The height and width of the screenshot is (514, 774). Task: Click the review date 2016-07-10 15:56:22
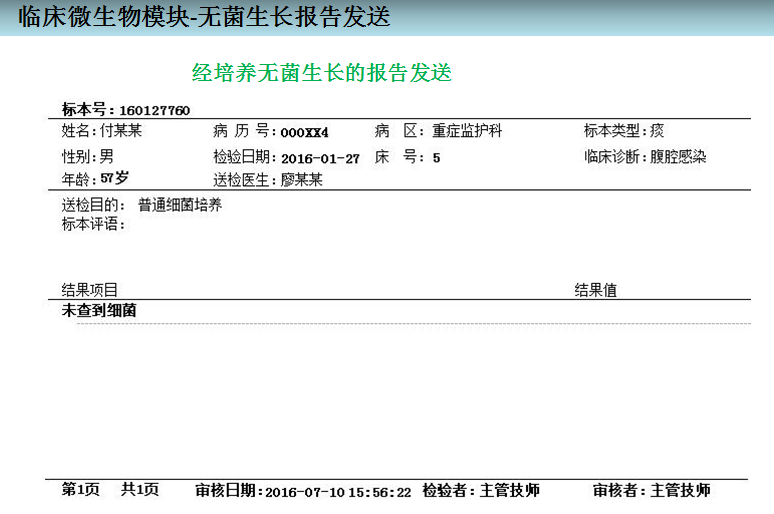(x=337, y=492)
